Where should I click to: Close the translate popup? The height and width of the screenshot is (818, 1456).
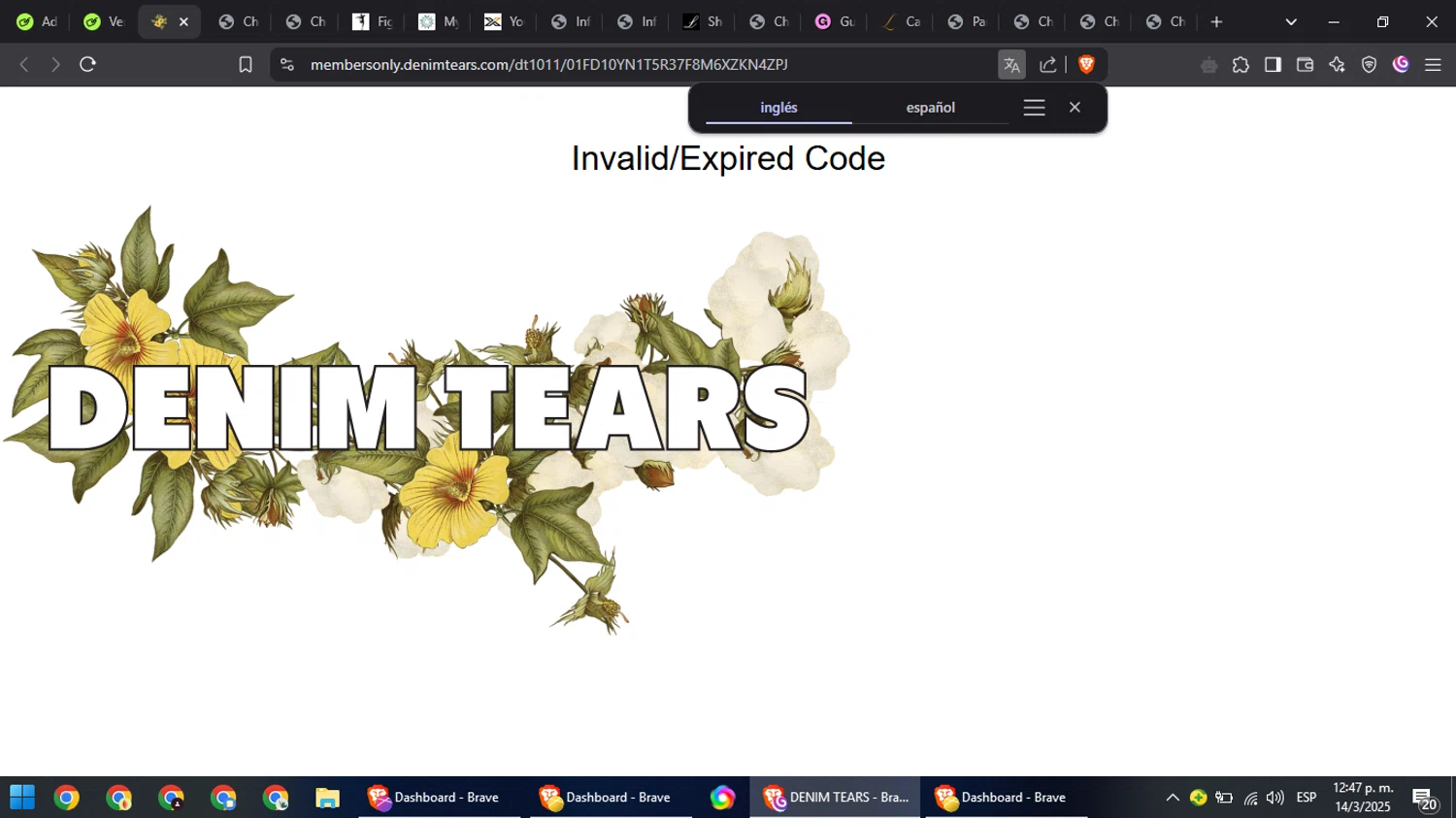1075,108
